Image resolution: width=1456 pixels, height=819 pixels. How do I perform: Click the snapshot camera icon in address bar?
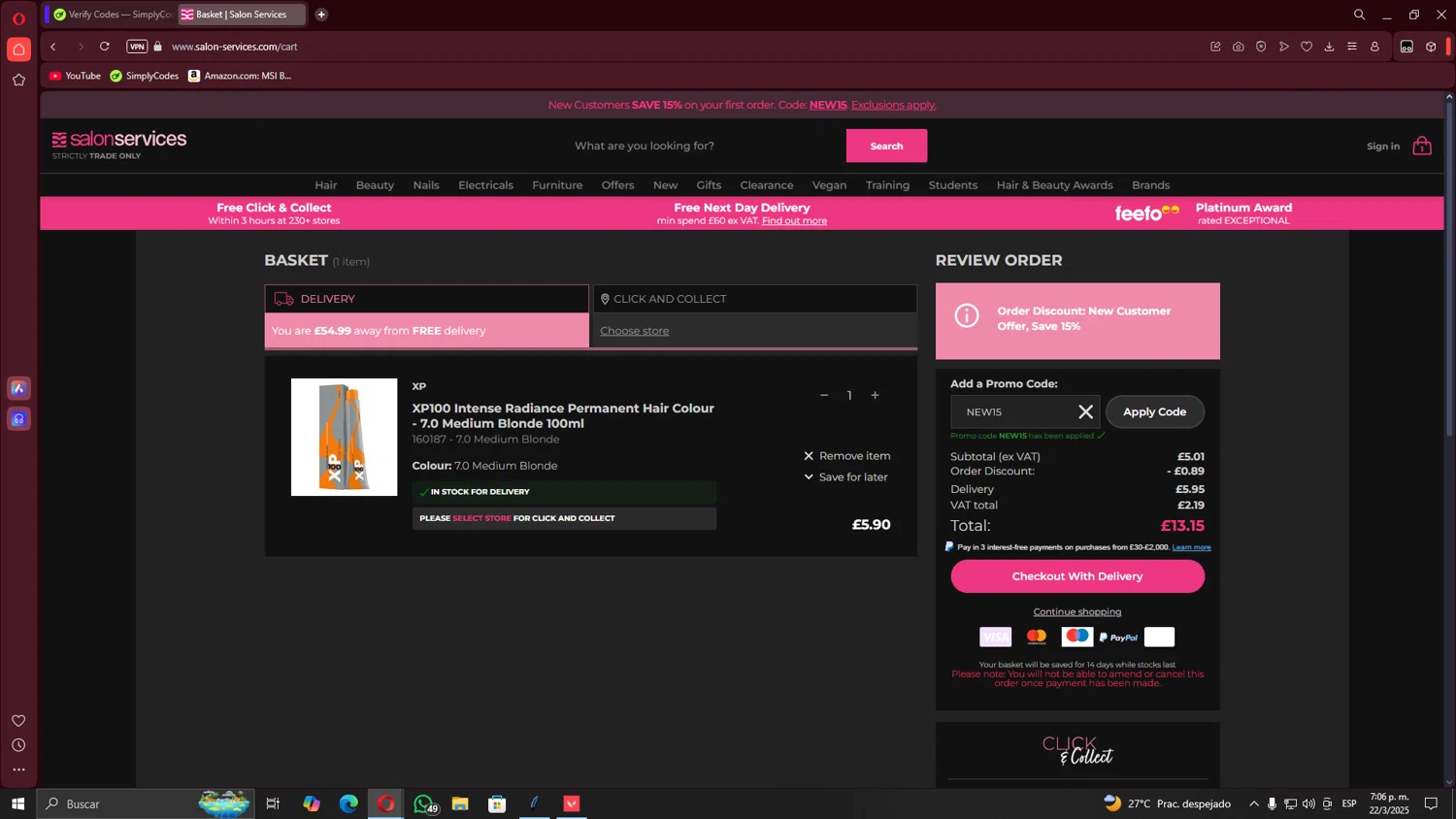(x=1238, y=47)
